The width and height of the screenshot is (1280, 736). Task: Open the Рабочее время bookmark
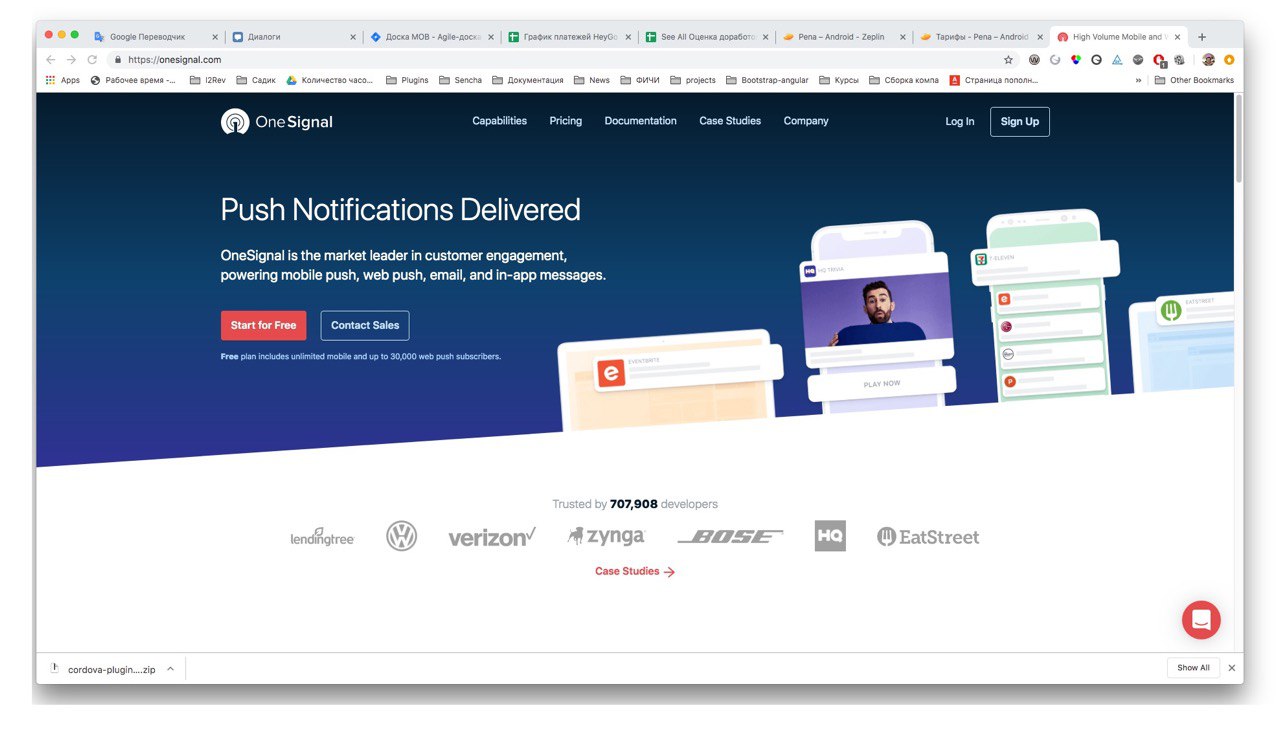point(133,80)
